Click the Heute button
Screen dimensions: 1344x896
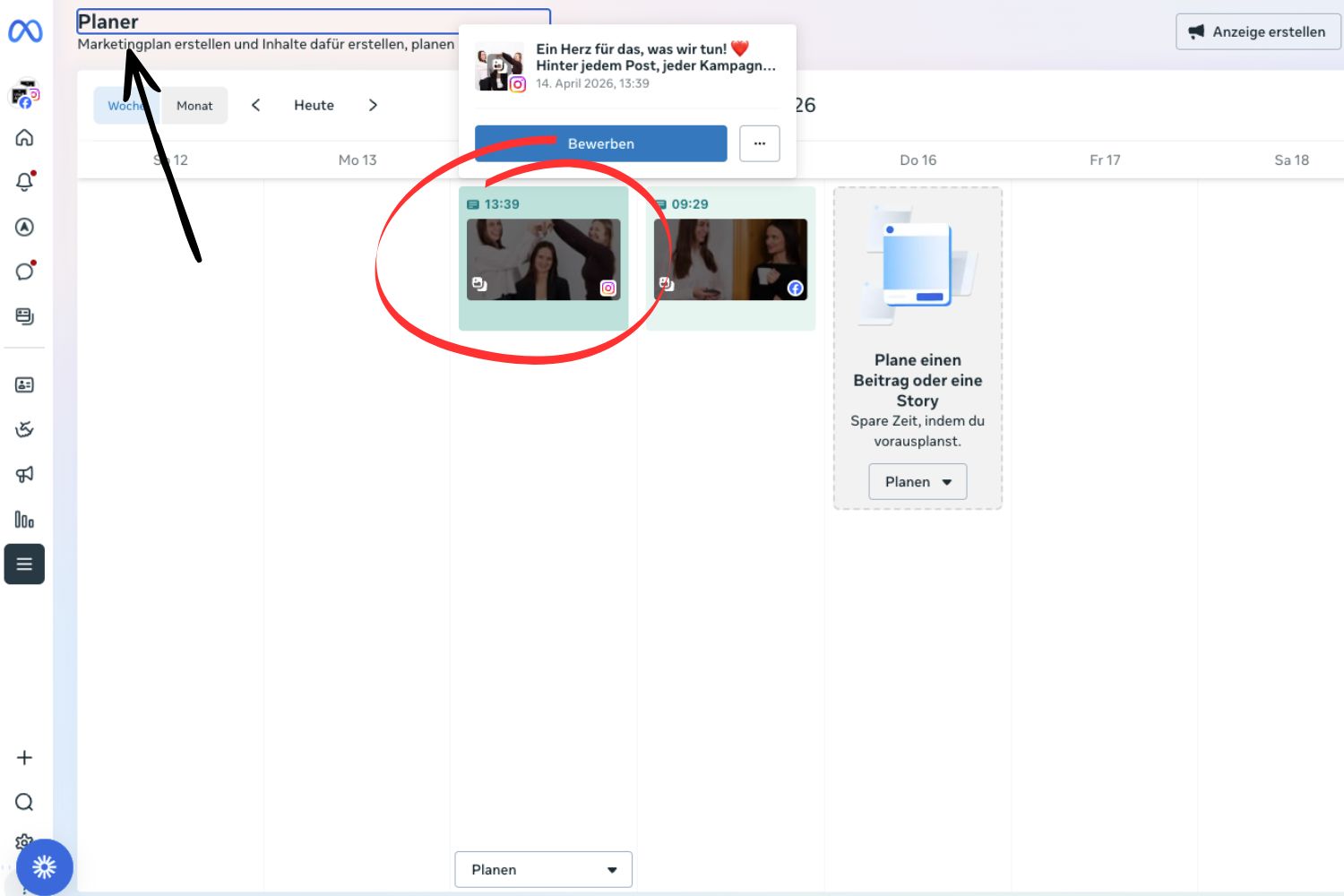[x=314, y=106]
